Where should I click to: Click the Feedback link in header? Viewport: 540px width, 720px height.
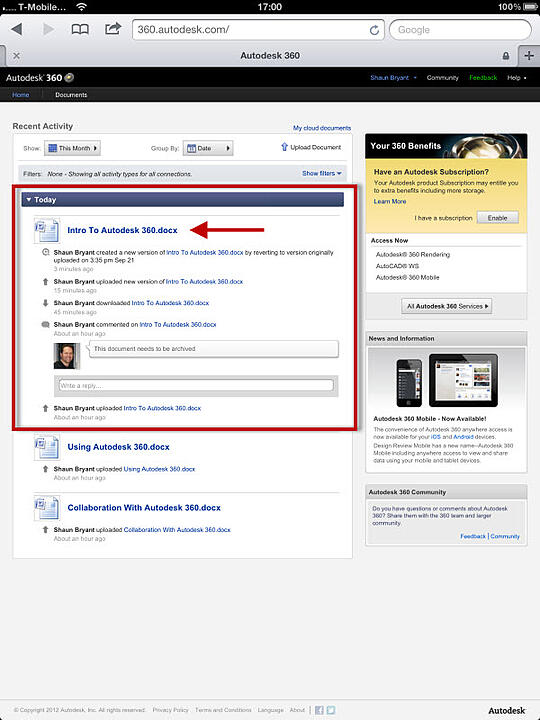[x=483, y=78]
